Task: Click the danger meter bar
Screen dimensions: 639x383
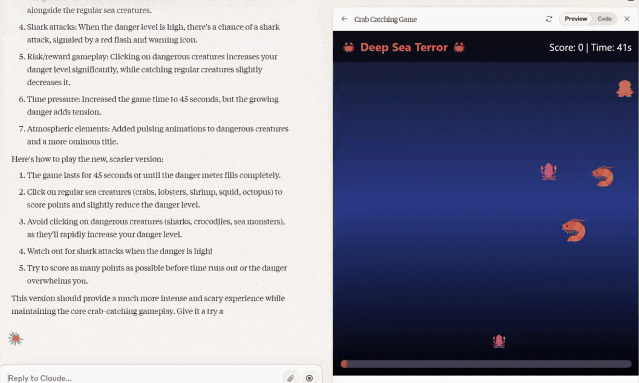Action: coord(486,364)
